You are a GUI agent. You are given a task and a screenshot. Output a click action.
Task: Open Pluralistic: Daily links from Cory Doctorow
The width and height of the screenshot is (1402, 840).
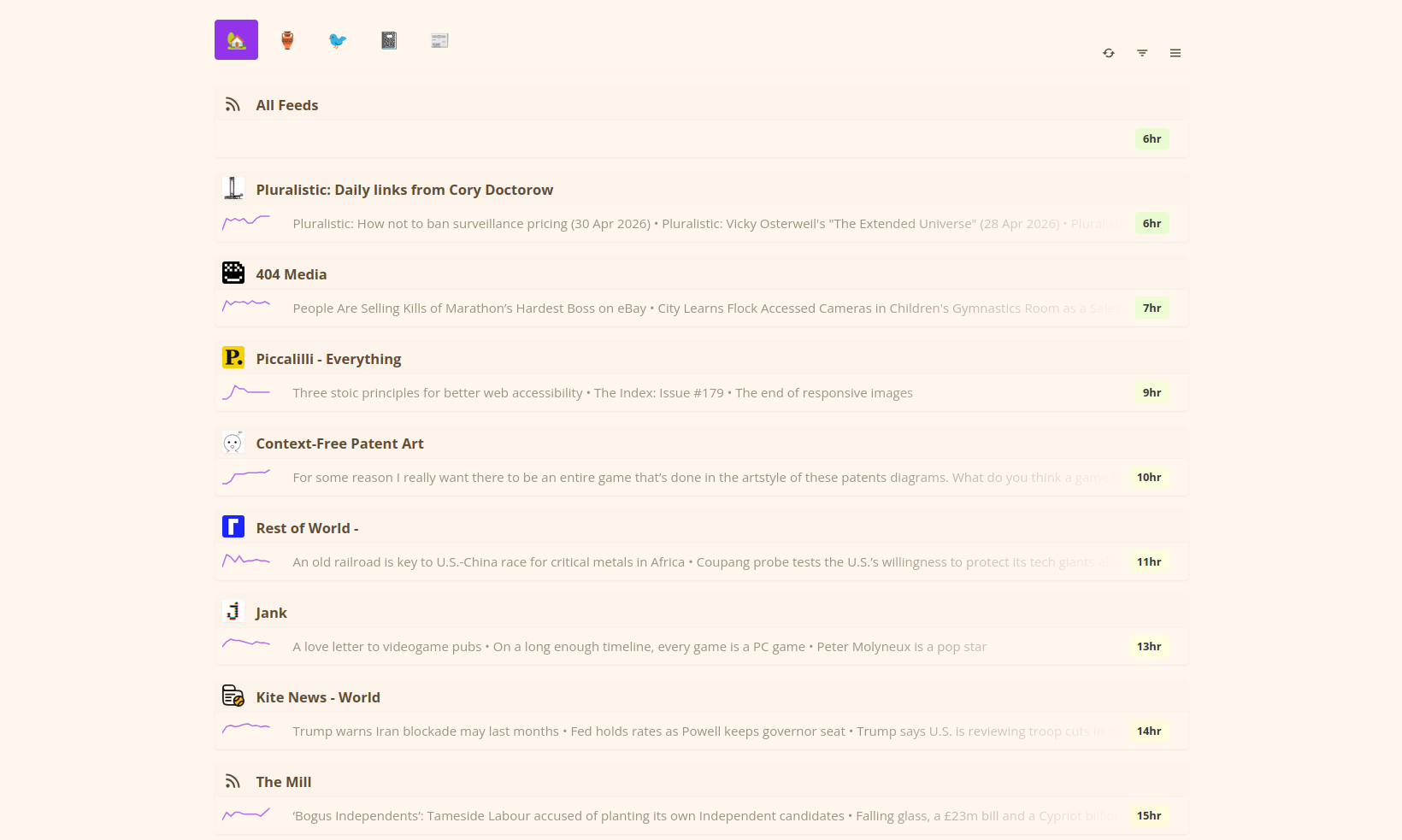coord(404,190)
